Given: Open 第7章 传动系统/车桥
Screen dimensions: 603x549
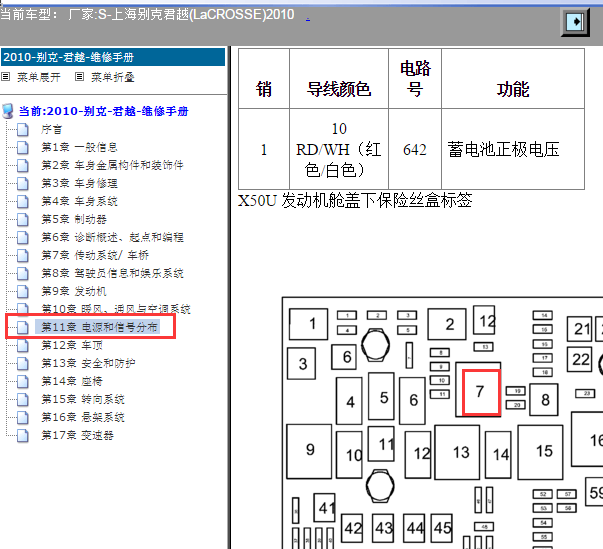Looking at the screenshot, I should coord(95,255).
